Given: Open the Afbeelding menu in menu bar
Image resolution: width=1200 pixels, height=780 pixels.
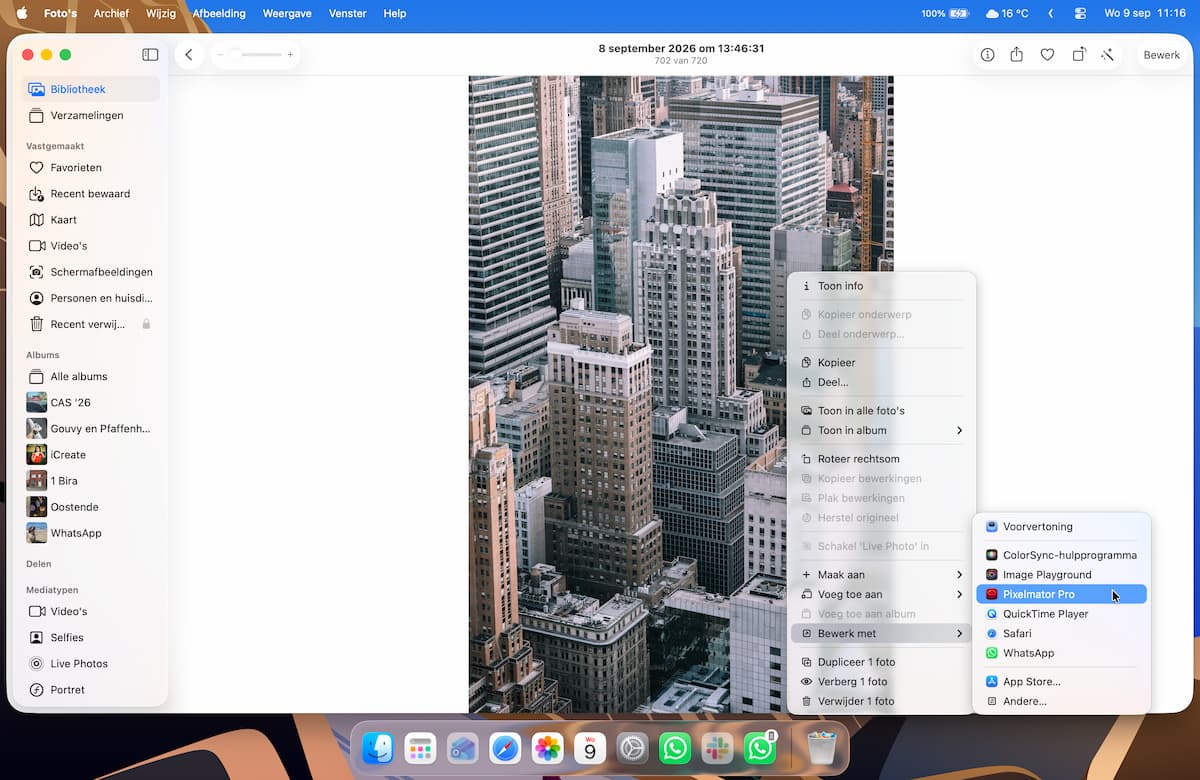Looking at the screenshot, I should pyautogui.click(x=219, y=13).
